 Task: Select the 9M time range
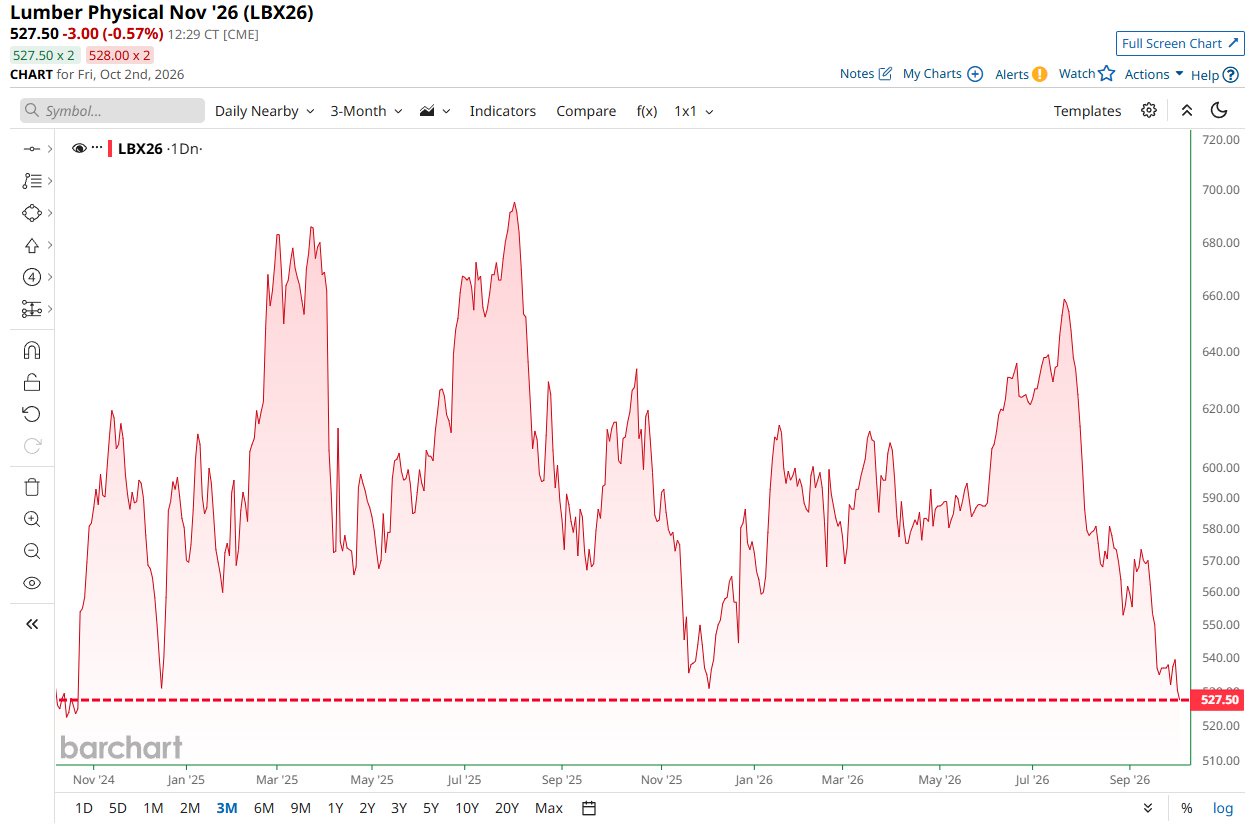tap(300, 808)
